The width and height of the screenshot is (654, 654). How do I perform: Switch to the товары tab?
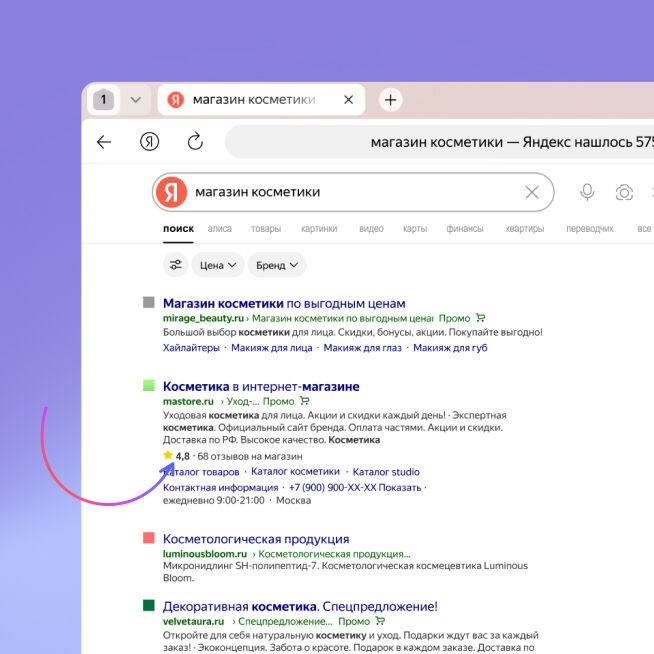(x=266, y=229)
